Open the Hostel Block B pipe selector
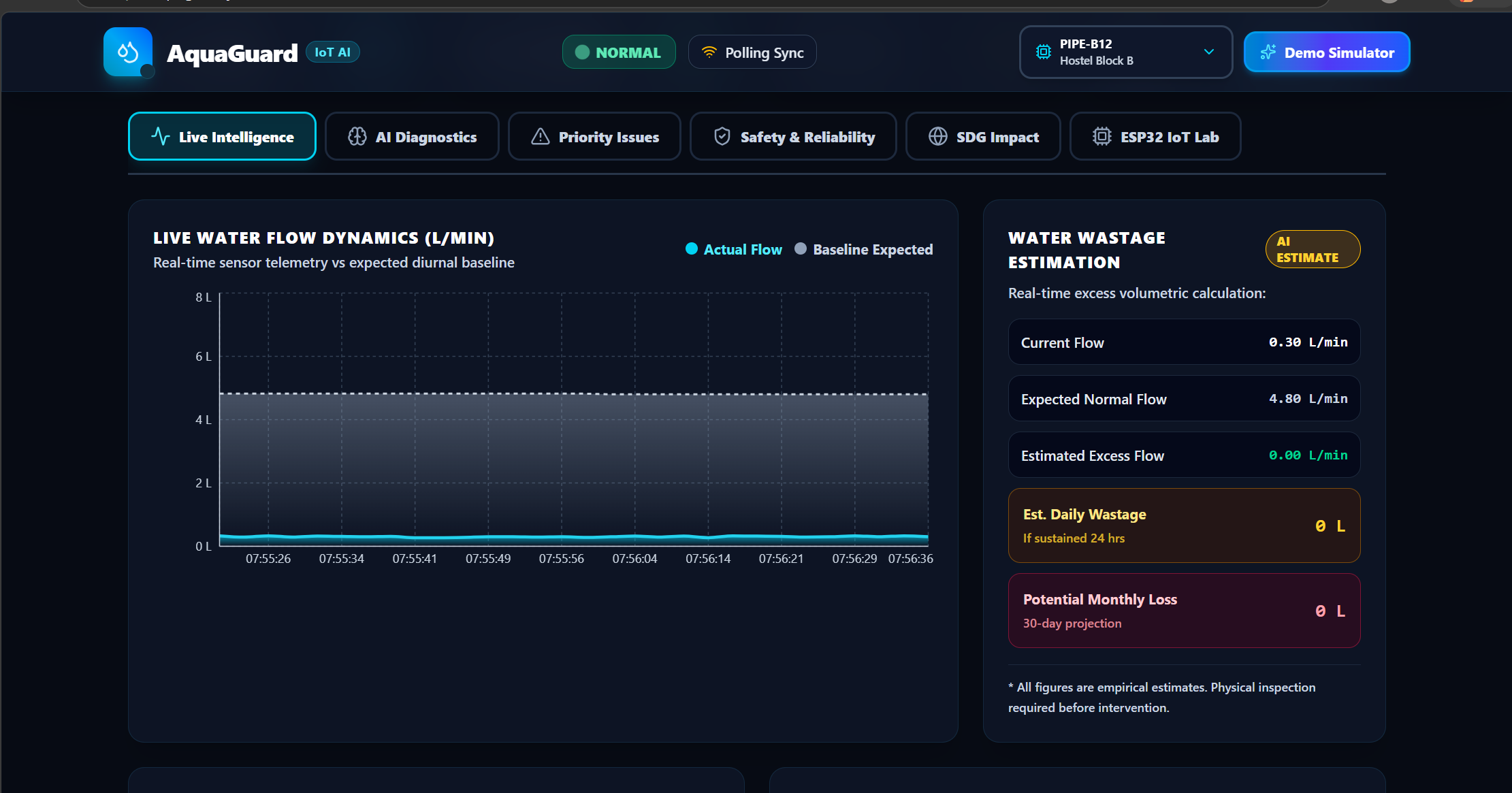 click(1126, 52)
